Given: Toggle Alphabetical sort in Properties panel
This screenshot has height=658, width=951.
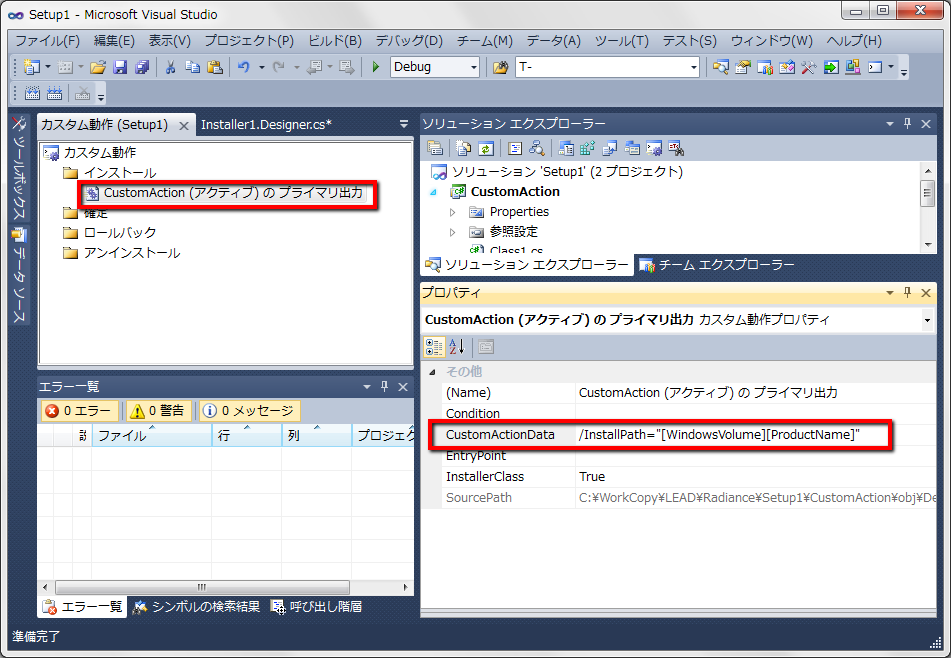Looking at the screenshot, I should coord(457,347).
